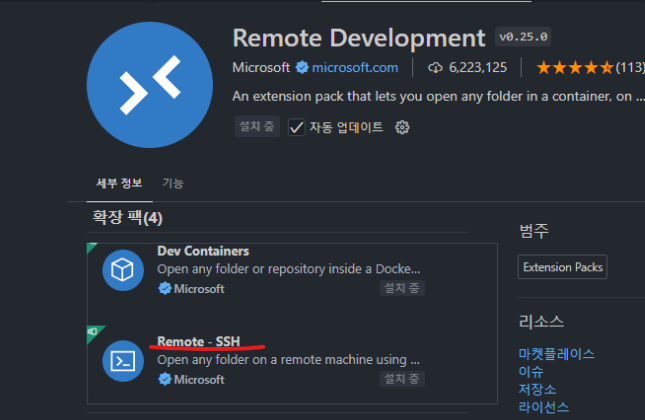
Task: Switch to the 기능 tab
Action: [x=173, y=183]
